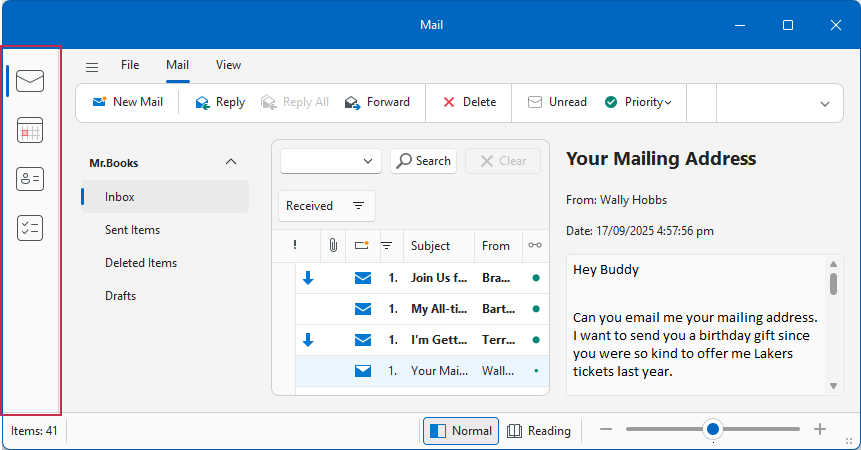Increase zoom with plus button
Viewport: 861px width, 450px height.
pyautogui.click(x=820, y=429)
